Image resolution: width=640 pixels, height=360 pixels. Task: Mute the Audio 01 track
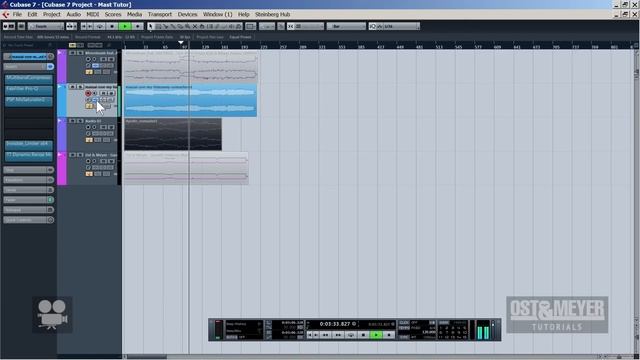pos(72,121)
